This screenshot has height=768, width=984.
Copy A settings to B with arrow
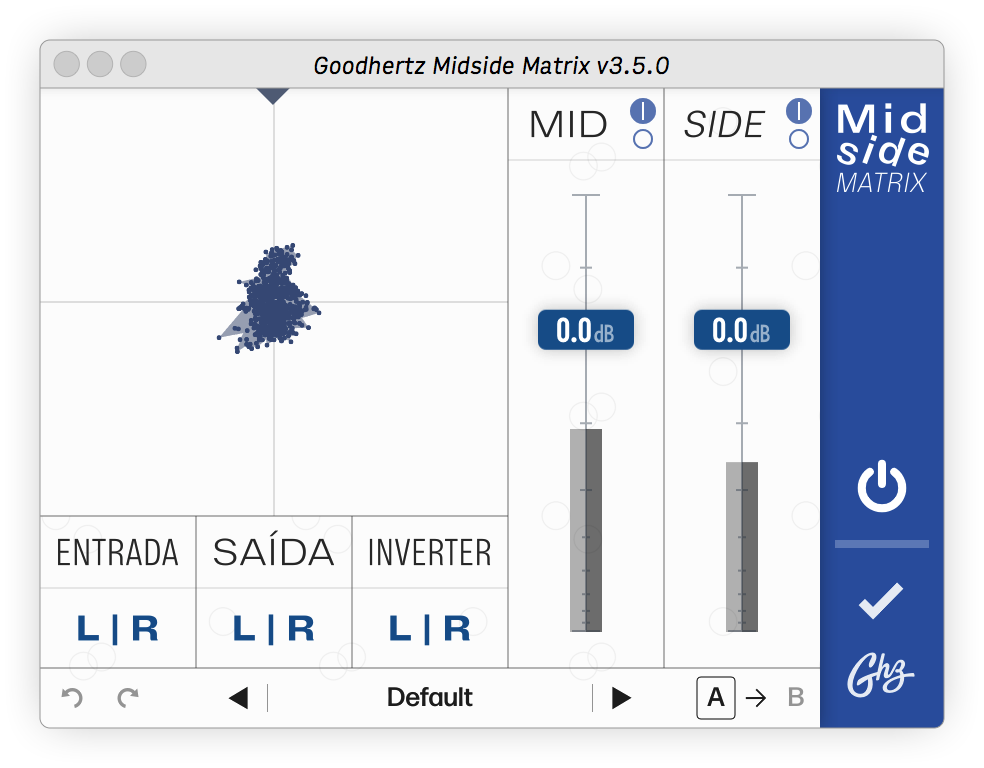click(756, 698)
